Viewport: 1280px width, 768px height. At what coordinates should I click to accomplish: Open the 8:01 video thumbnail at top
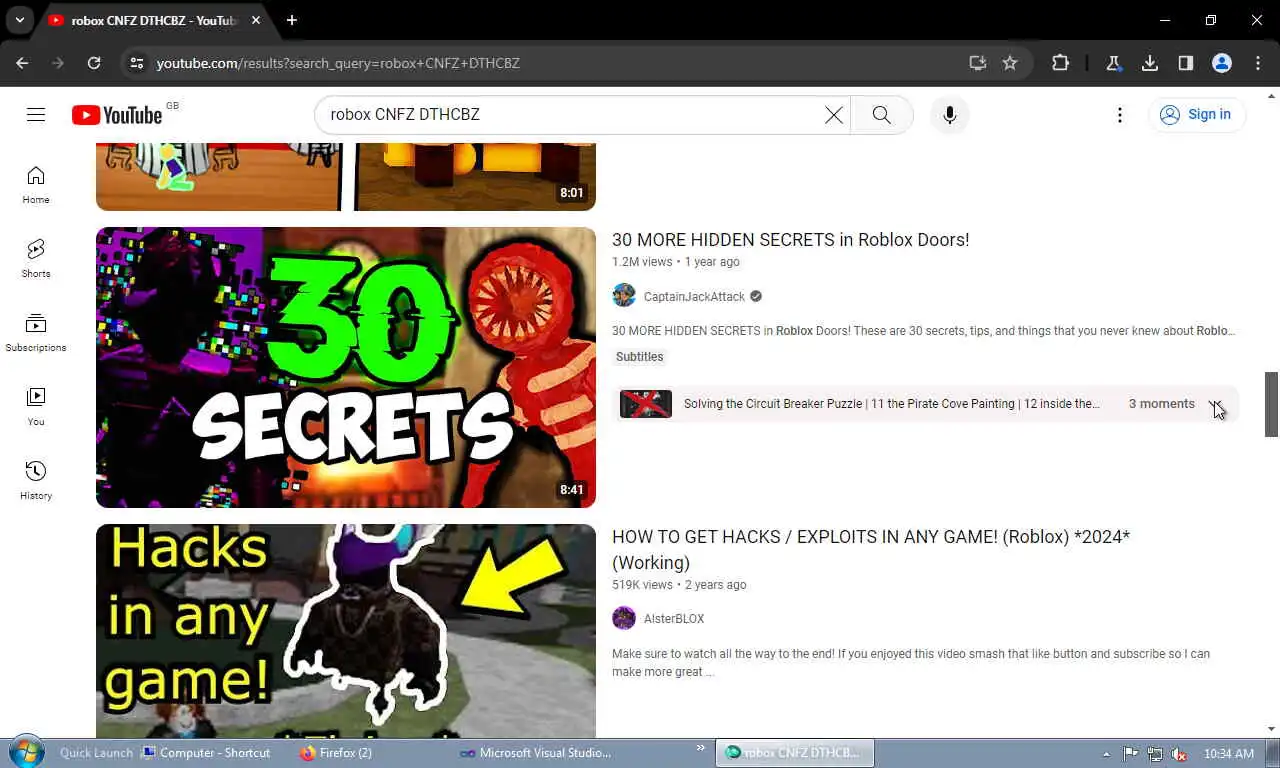pyautogui.click(x=346, y=176)
